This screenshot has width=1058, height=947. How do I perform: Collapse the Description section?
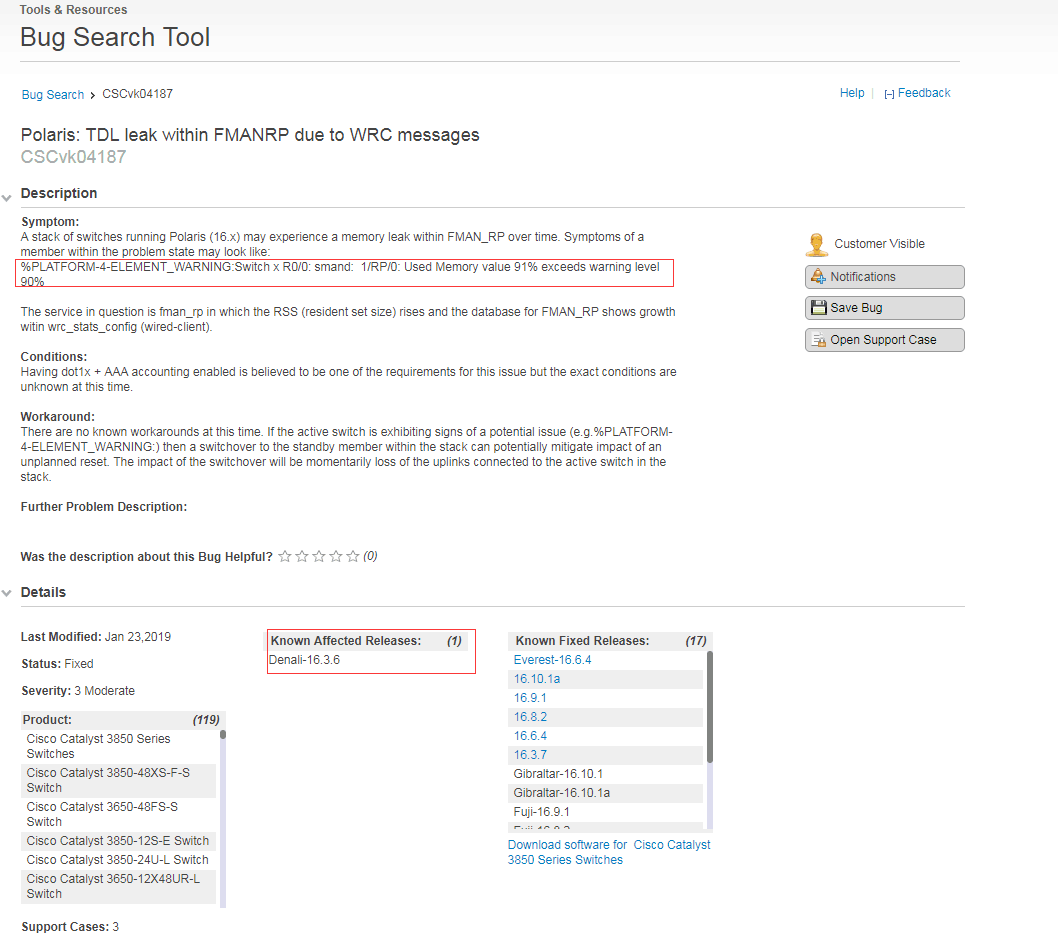[7, 196]
